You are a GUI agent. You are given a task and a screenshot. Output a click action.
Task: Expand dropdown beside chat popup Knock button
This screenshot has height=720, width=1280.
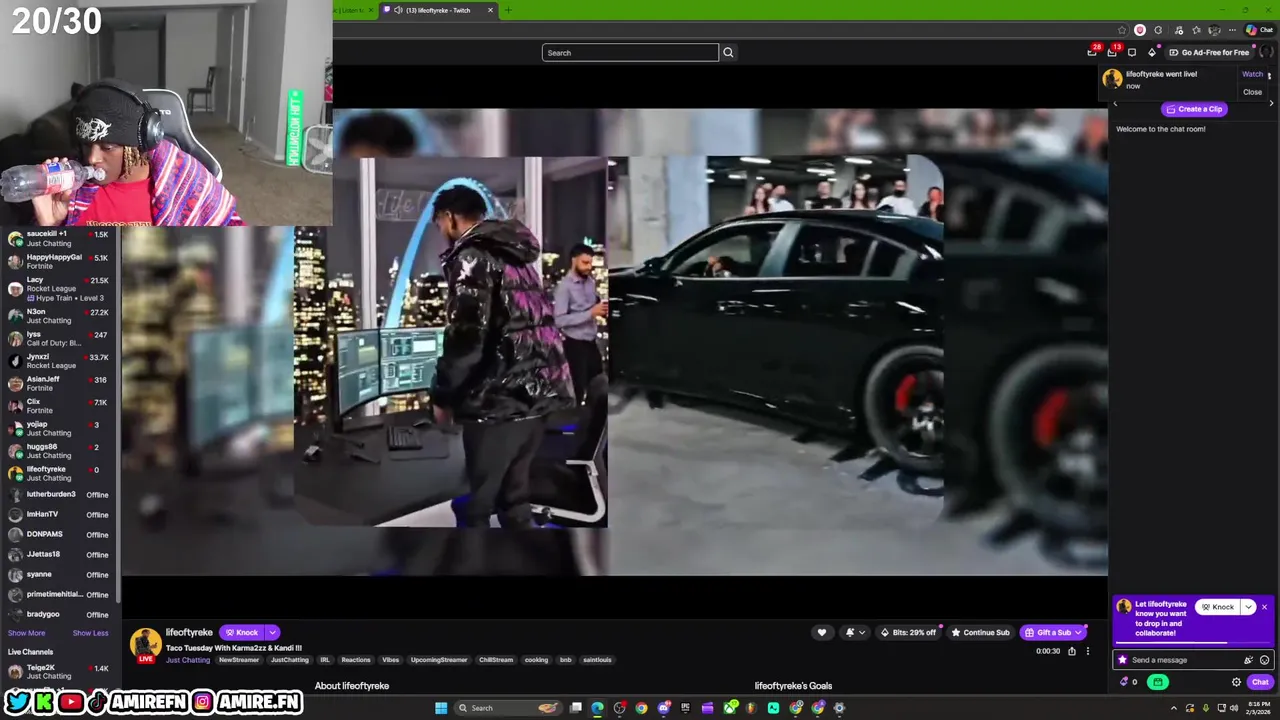[x=1248, y=607]
